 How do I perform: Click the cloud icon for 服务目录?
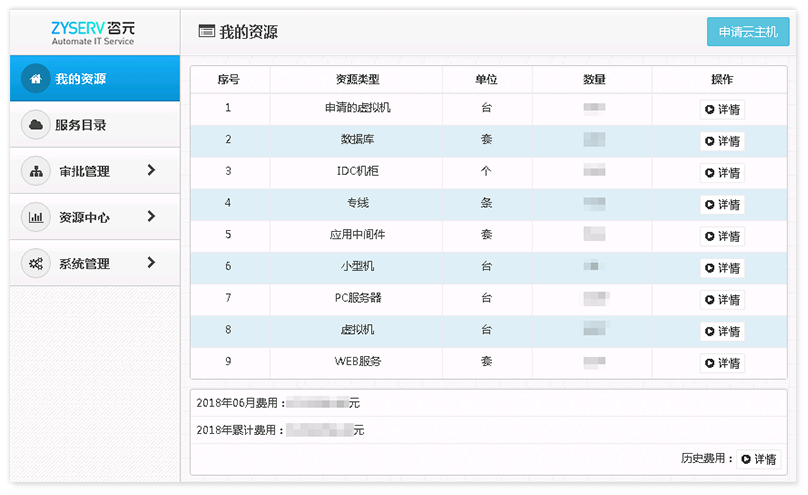click(x=35, y=125)
